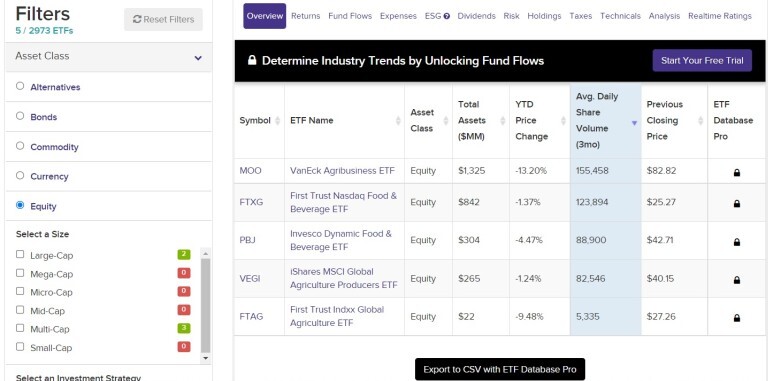Open the VanEck Agribusiness ETF link
The width and height of the screenshot is (773, 381).
[x=342, y=171]
